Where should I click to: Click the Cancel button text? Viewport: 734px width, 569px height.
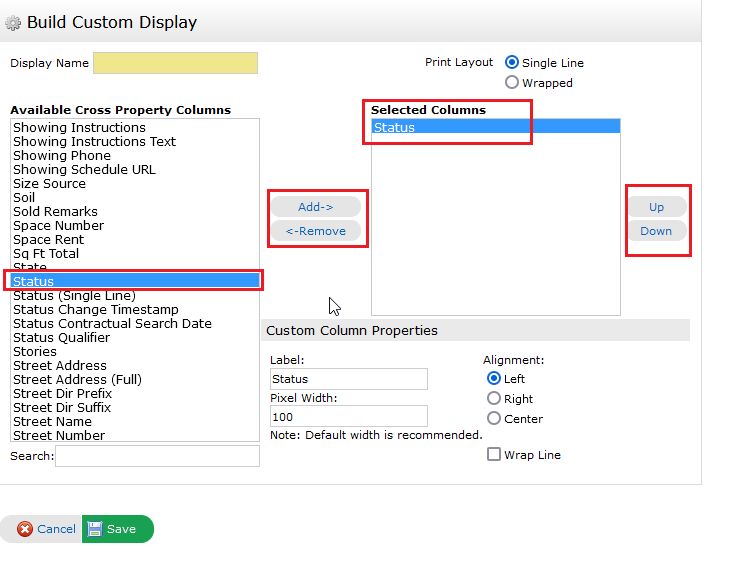(x=56, y=529)
